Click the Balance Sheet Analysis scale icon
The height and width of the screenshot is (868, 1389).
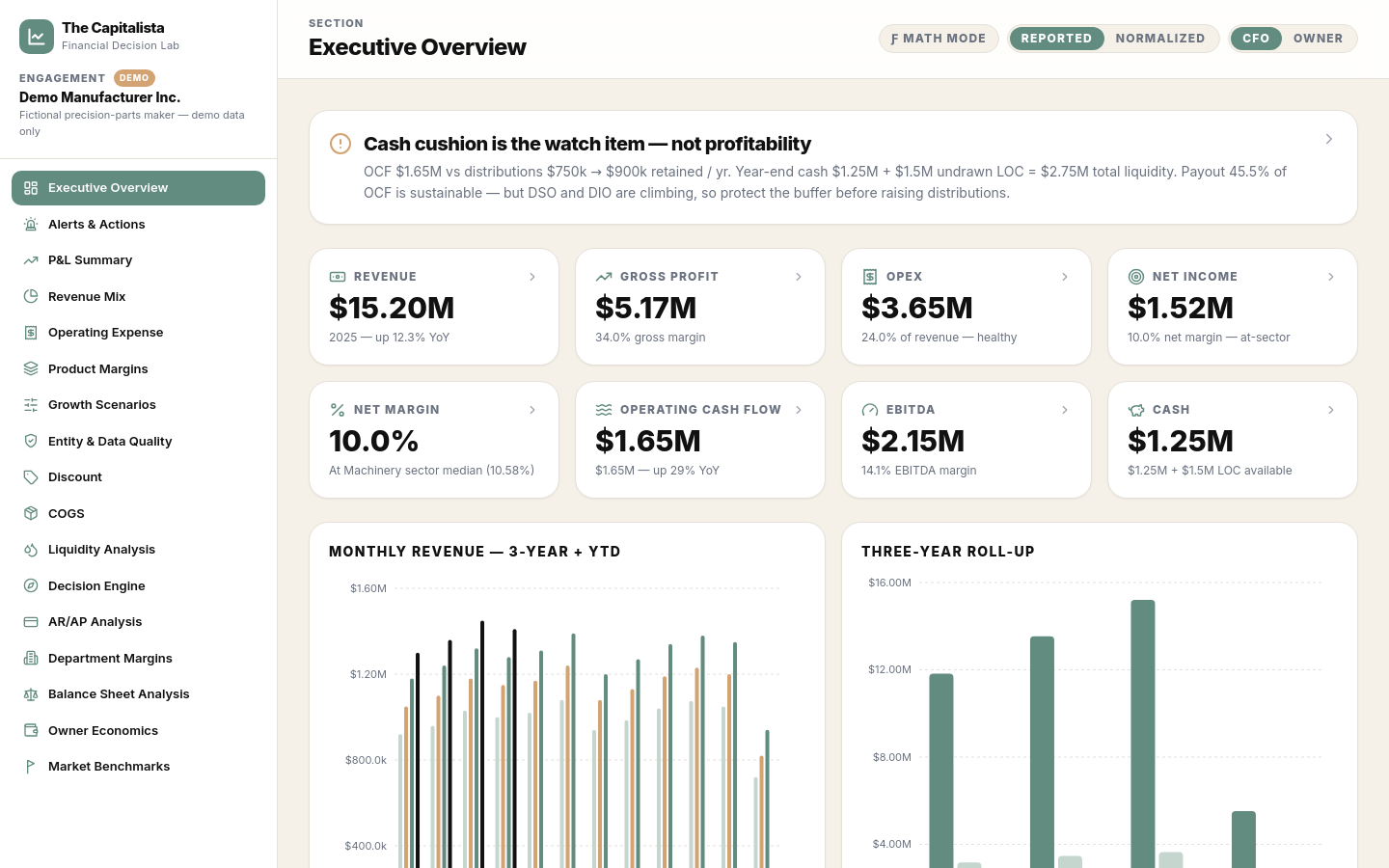point(31,694)
